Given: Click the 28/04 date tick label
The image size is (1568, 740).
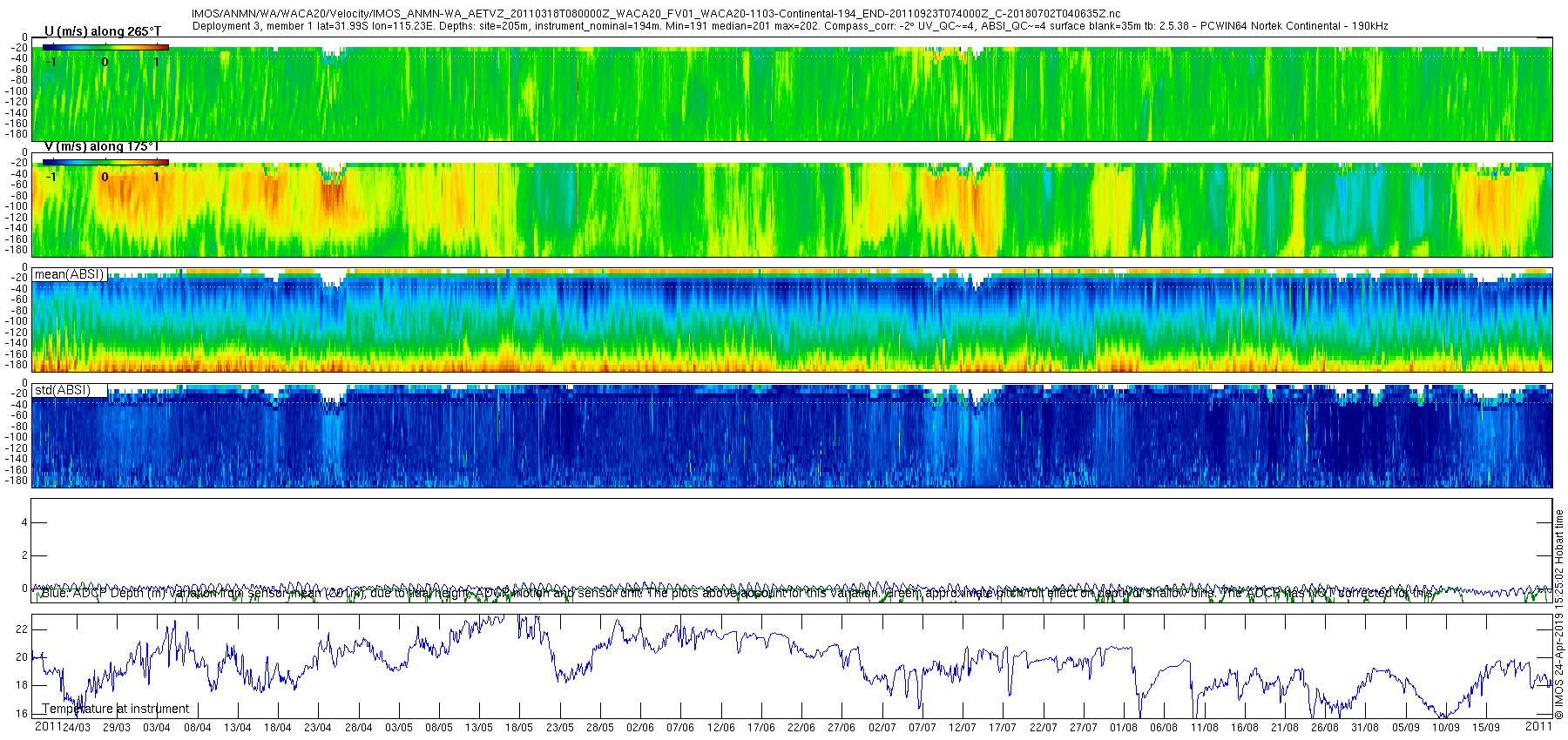Looking at the screenshot, I should pos(359,728).
